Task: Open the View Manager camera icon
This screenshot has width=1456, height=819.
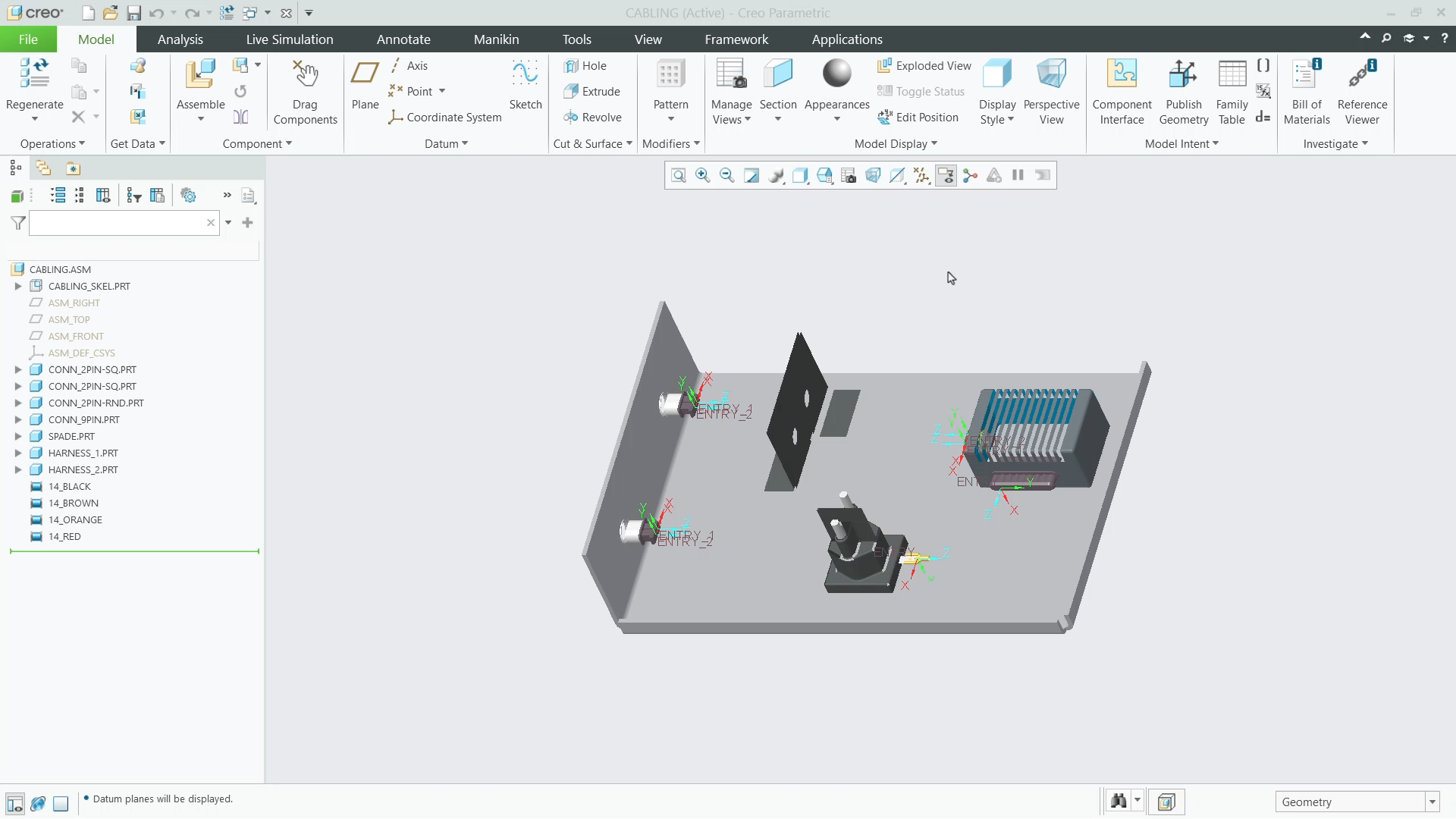Action: click(849, 176)
